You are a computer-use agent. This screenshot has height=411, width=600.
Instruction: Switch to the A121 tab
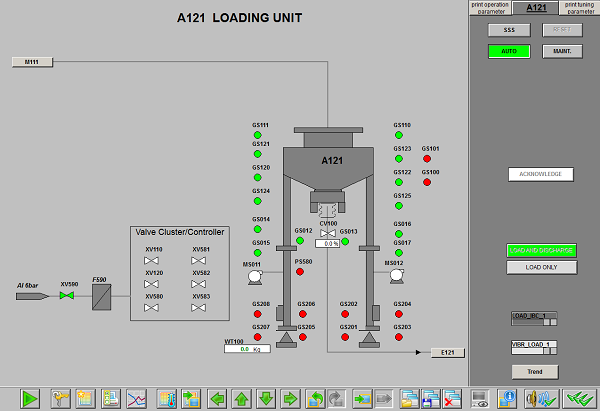click(536, 8)
